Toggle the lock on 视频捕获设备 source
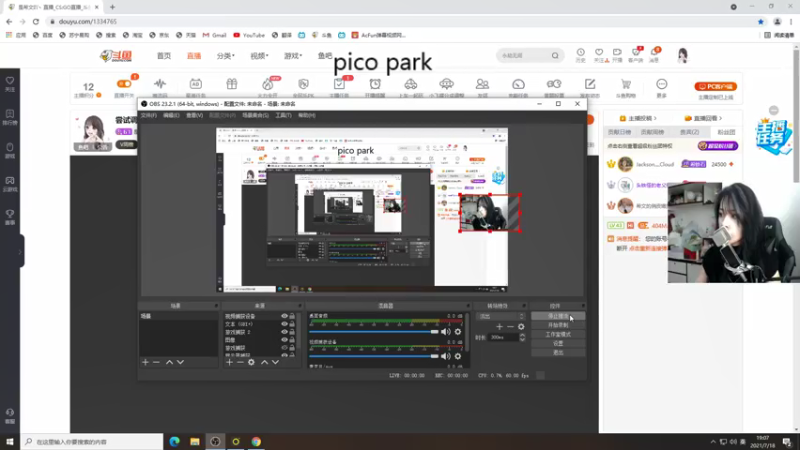This screenshot has width=800, height=450. tap(292, 316)
